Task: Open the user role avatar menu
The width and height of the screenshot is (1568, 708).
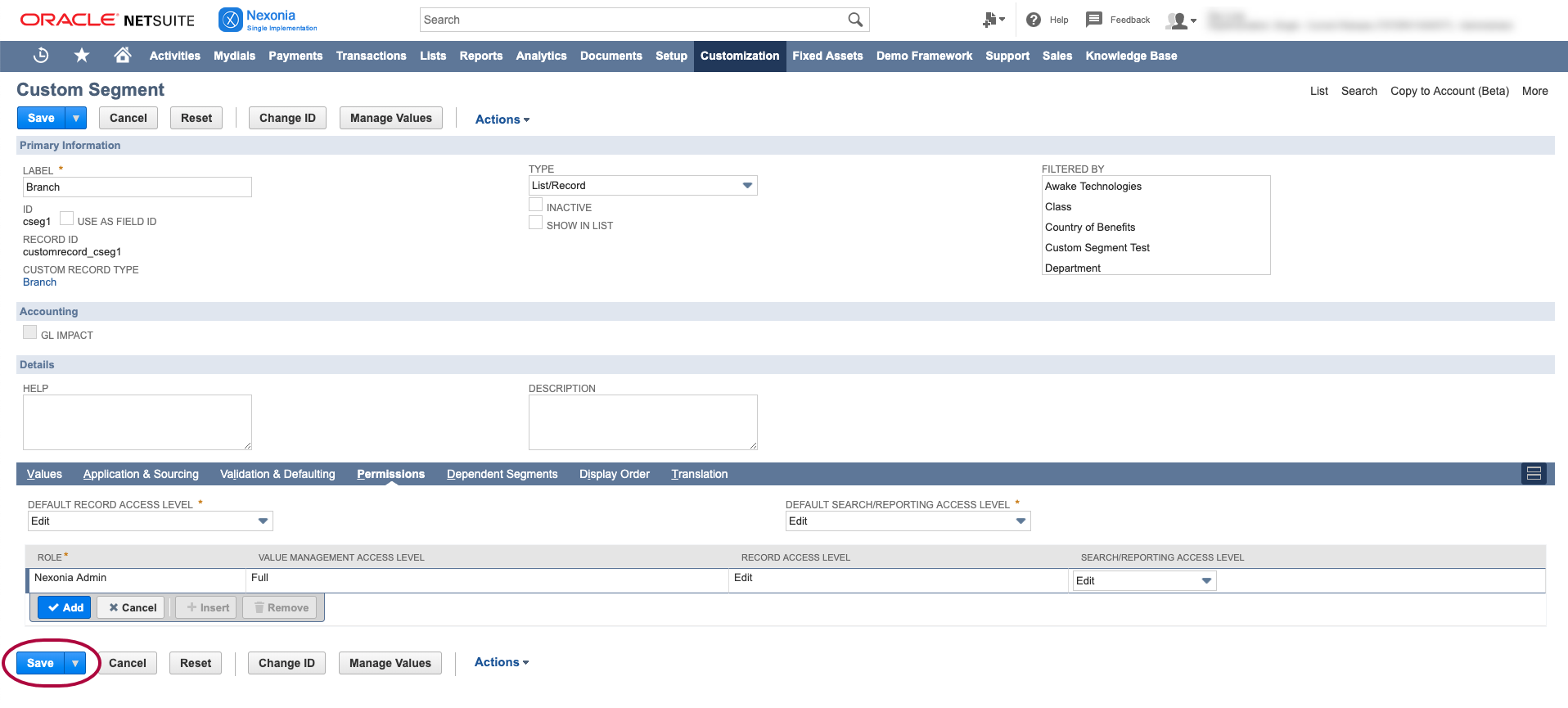Action: coord(1181,20)
